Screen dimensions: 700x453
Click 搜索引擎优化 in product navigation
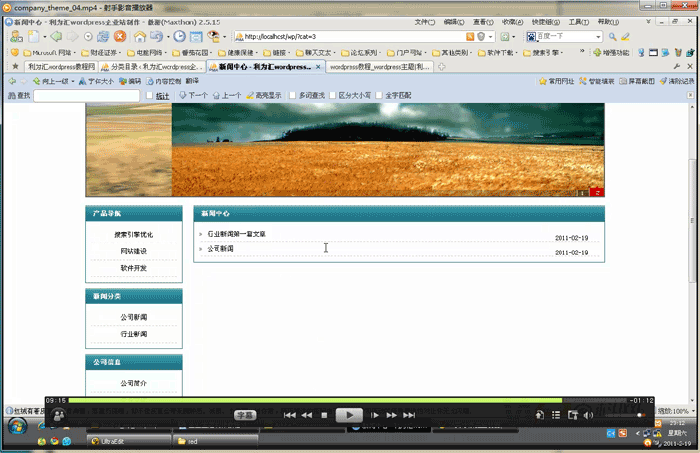pyautogui.click(x=133, y=235)
